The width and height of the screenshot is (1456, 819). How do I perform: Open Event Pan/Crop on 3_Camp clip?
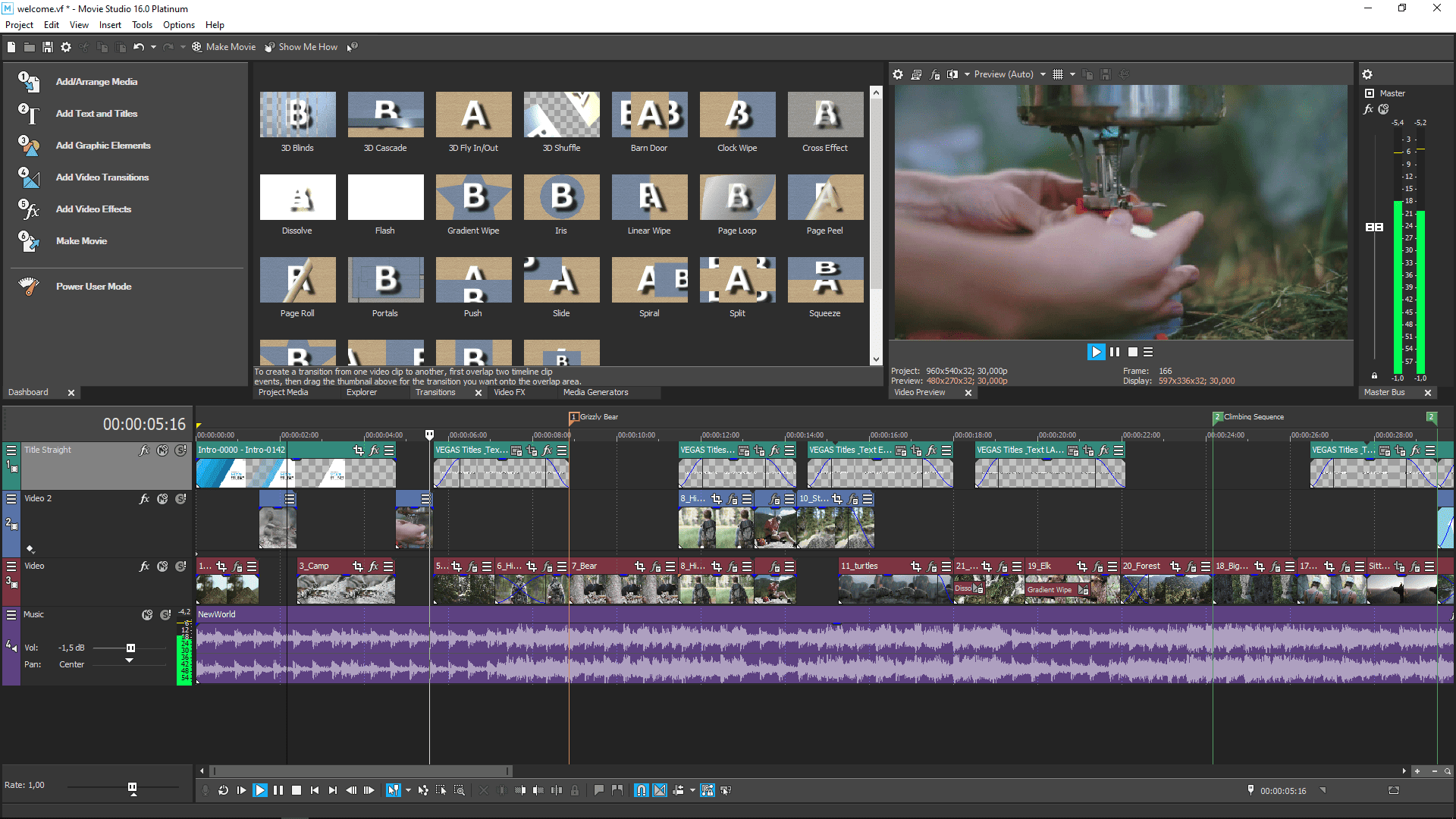[x=358, y=566]
